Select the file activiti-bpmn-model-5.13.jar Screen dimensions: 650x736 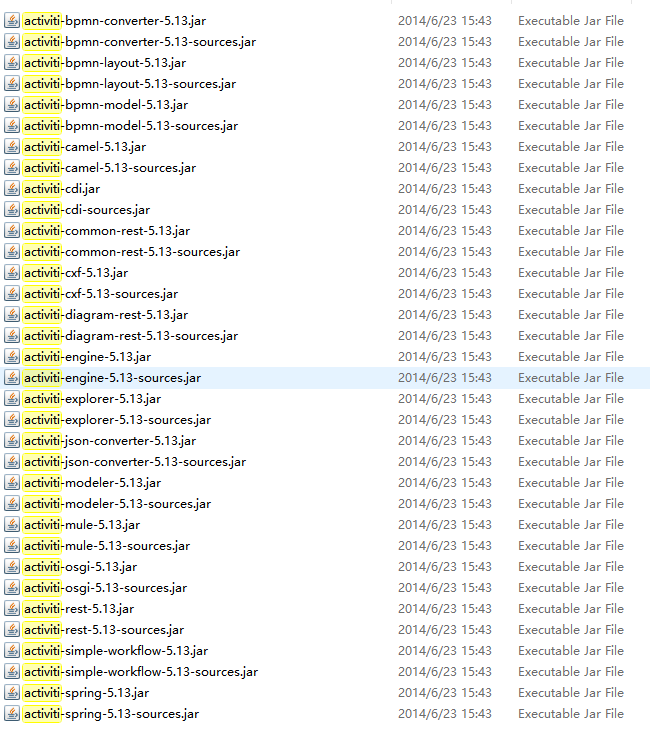coord(106,105)
